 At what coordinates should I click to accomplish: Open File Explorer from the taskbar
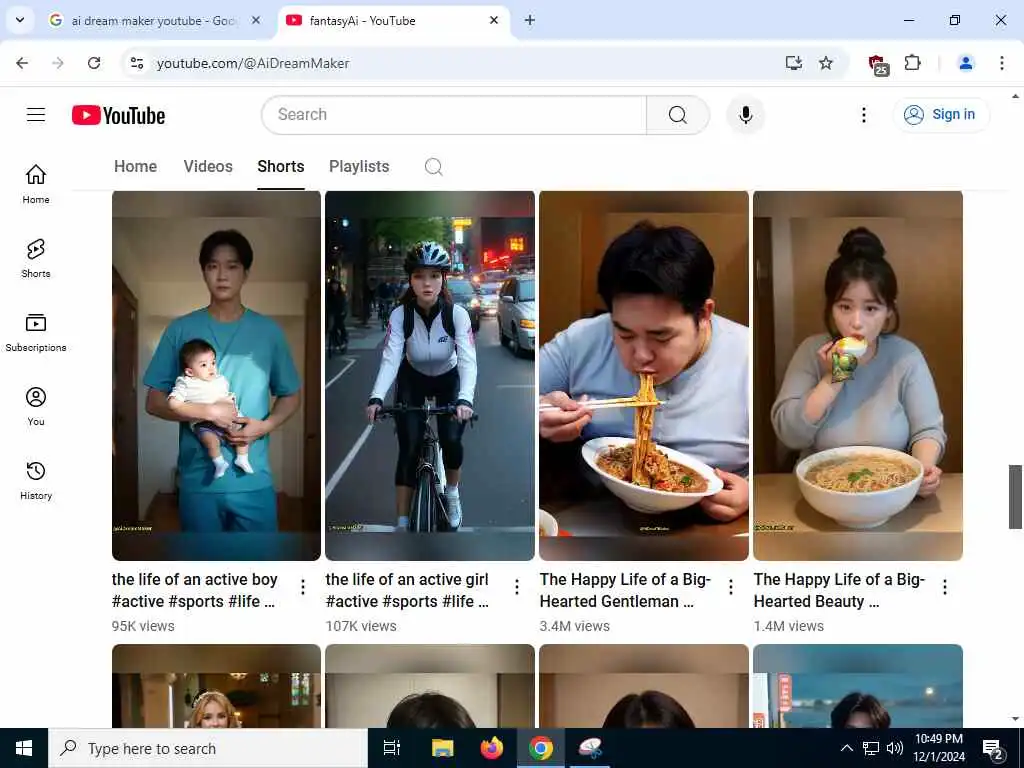coord(442,748)
